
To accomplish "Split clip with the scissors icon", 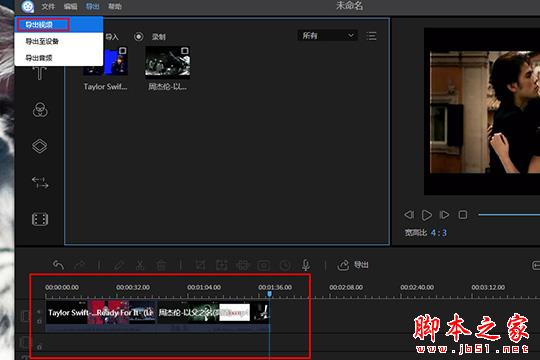I will (140, 265).
